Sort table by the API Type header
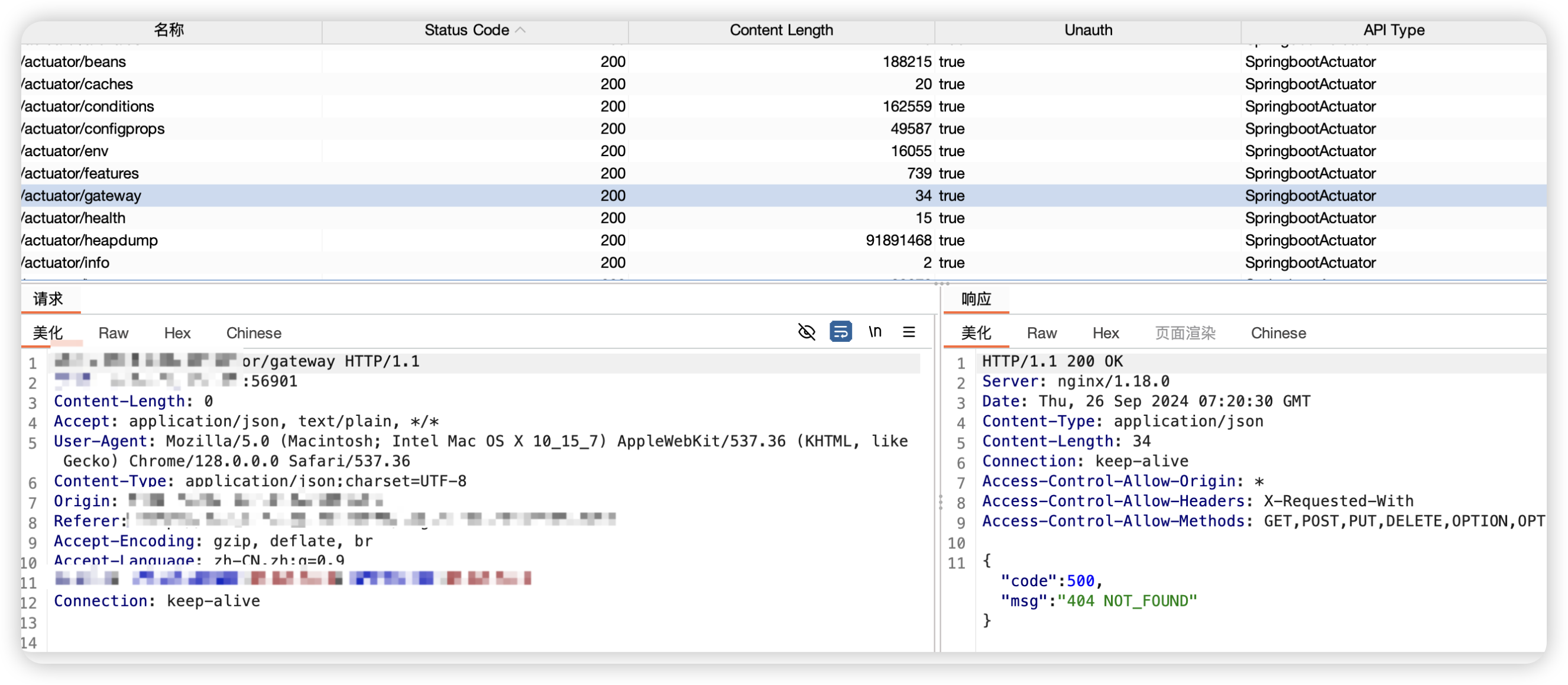The width and height of the screenshot is (1568, 685). 1394,30
